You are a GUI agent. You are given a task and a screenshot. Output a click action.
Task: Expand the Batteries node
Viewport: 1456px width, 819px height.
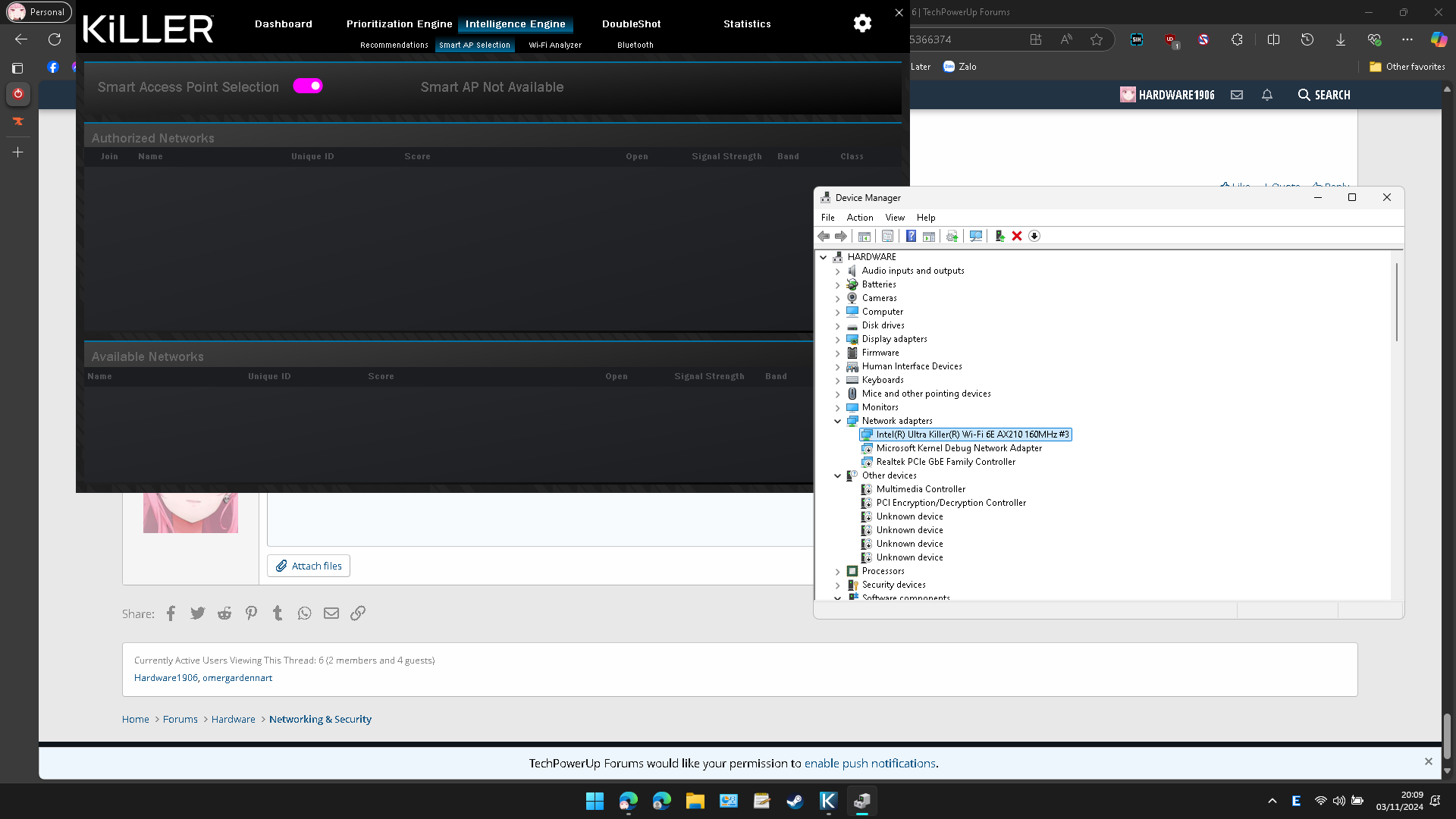pos(838,285)
